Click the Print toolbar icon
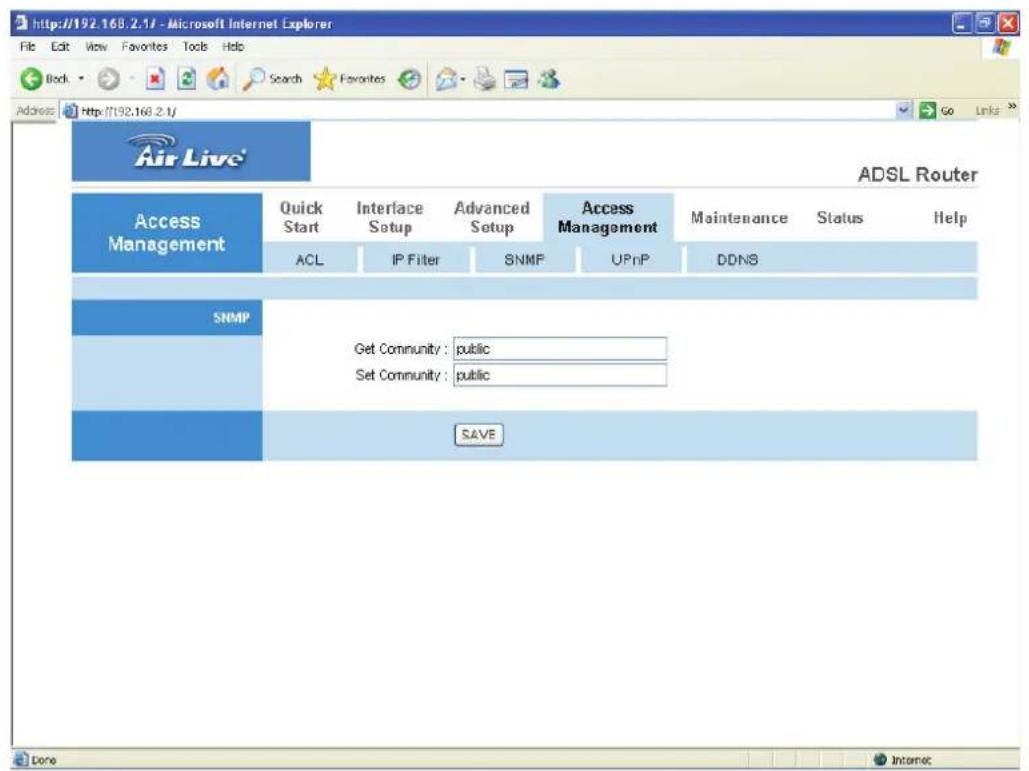 (x=486, y=79)
